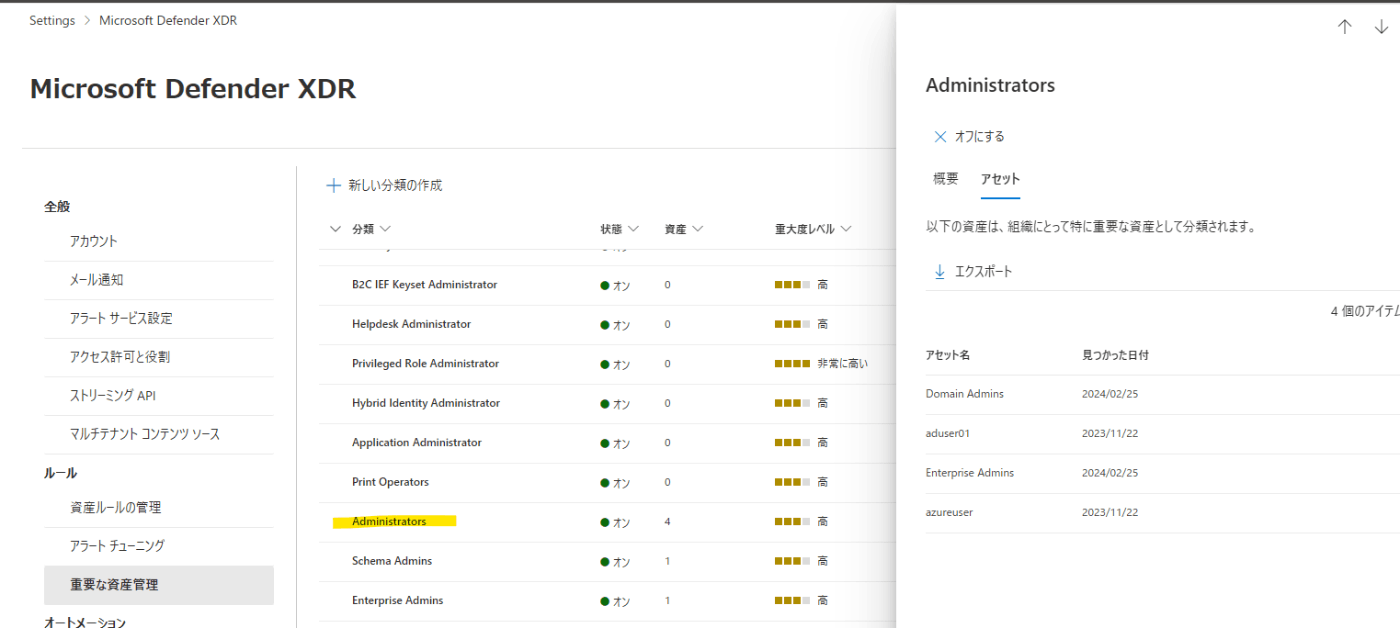Select Hybrid Identity Administrator row
The height and width of the screenshot is (628, 1400).
pyautogui.click(x=608, y=403)
